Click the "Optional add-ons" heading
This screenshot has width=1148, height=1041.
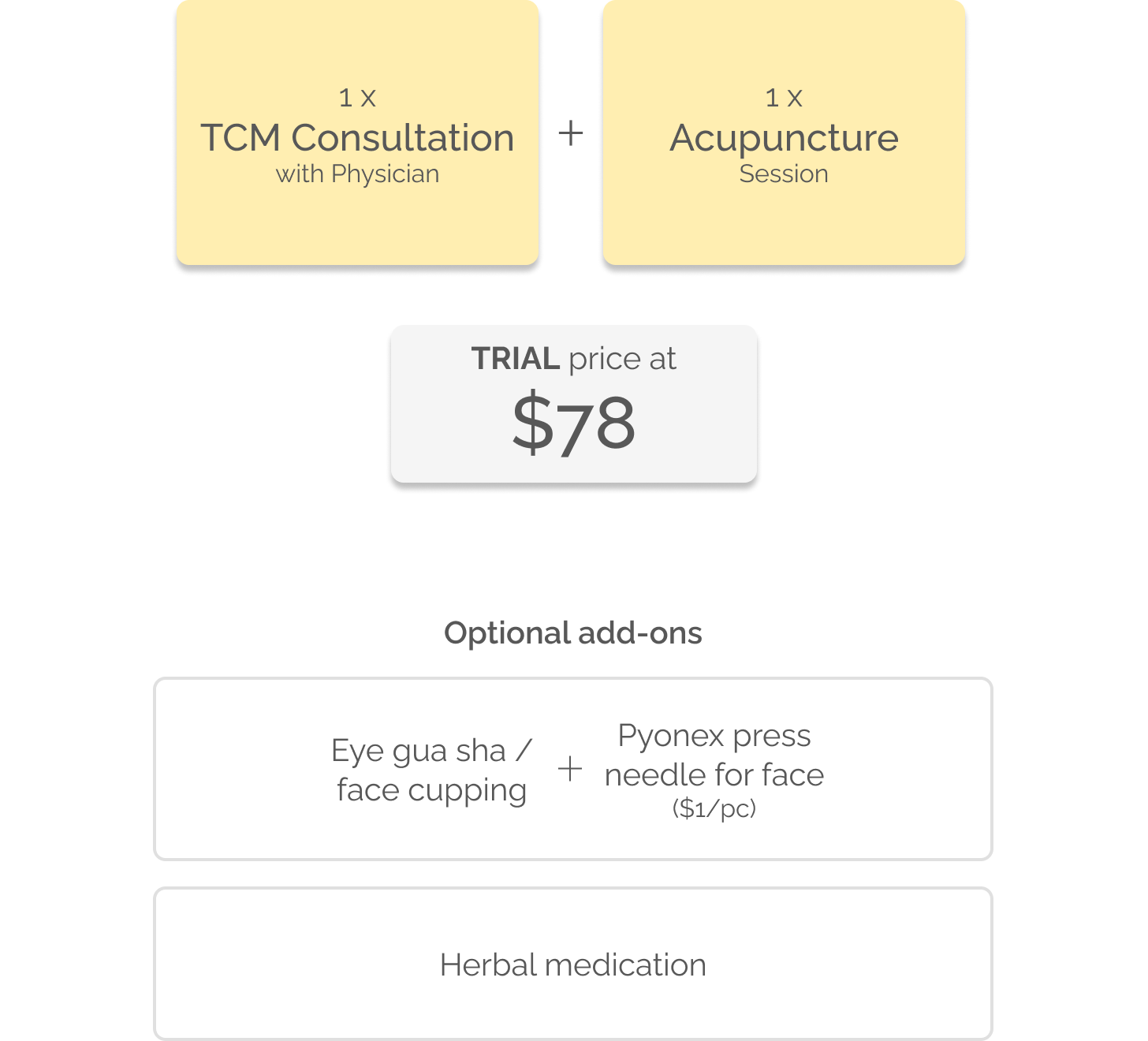tap(573, 633)
